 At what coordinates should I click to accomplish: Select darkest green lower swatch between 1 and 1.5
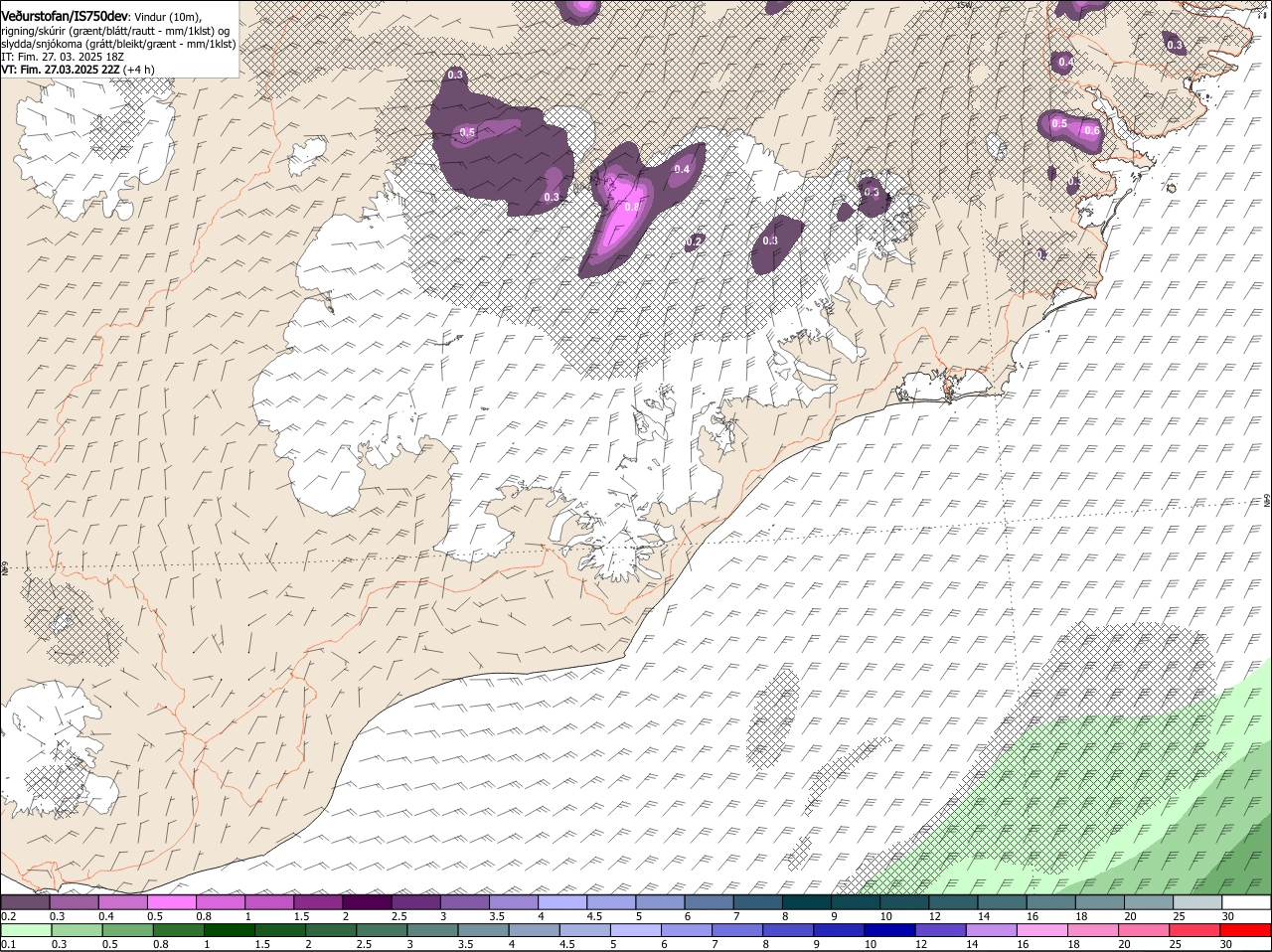[x=229, y=930]
